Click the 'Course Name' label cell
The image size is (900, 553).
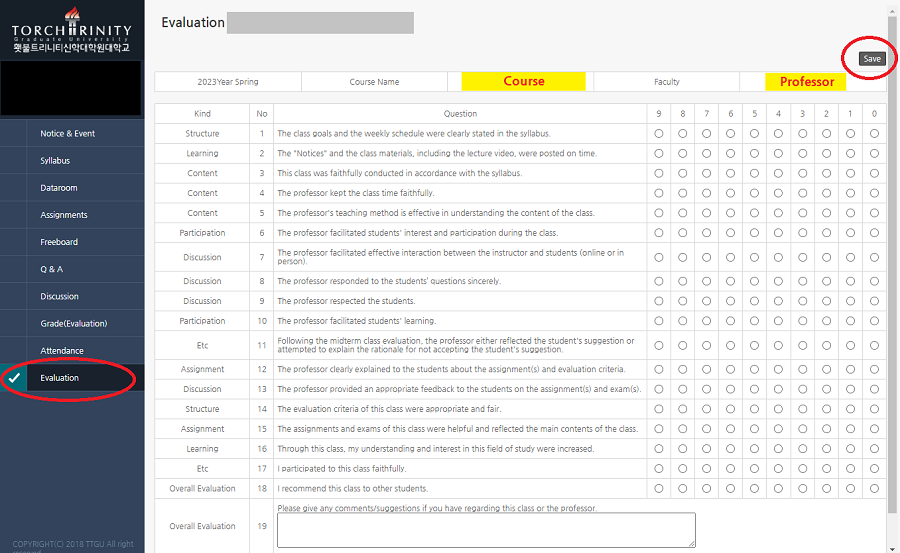point(374,82)
